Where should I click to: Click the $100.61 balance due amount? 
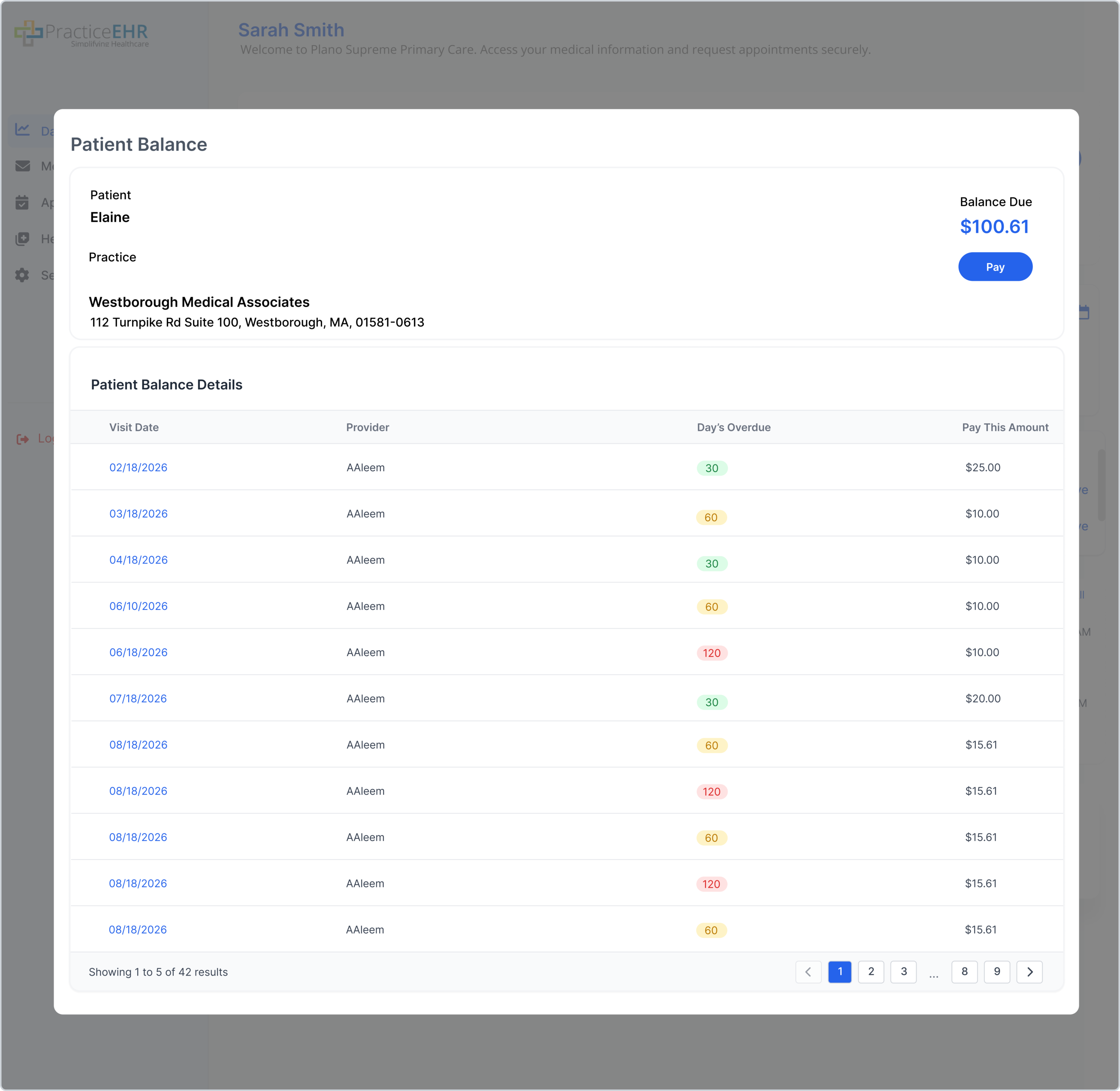994,227
